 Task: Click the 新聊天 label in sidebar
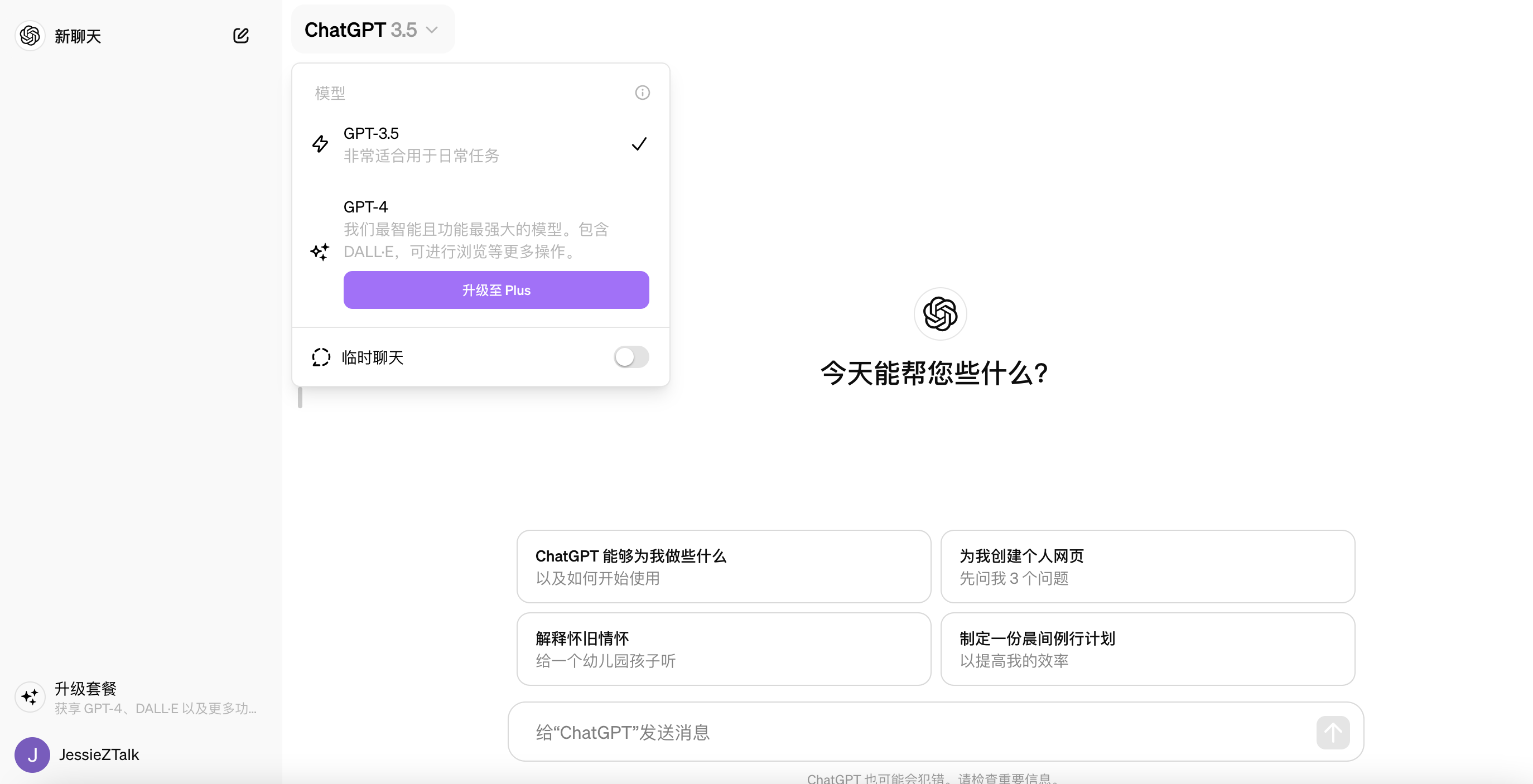[78, 36]
